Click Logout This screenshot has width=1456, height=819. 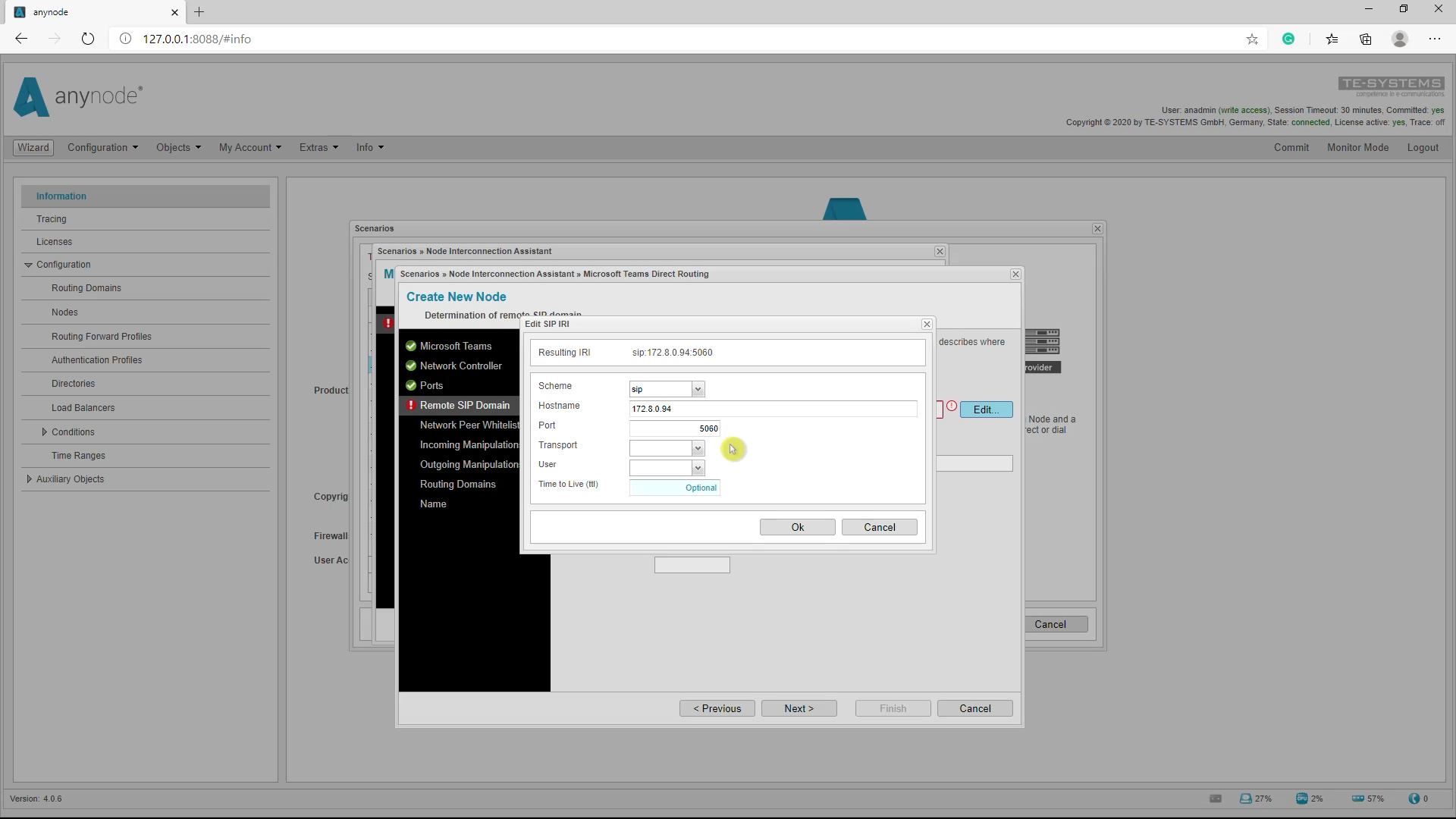tap(1423, 147)
